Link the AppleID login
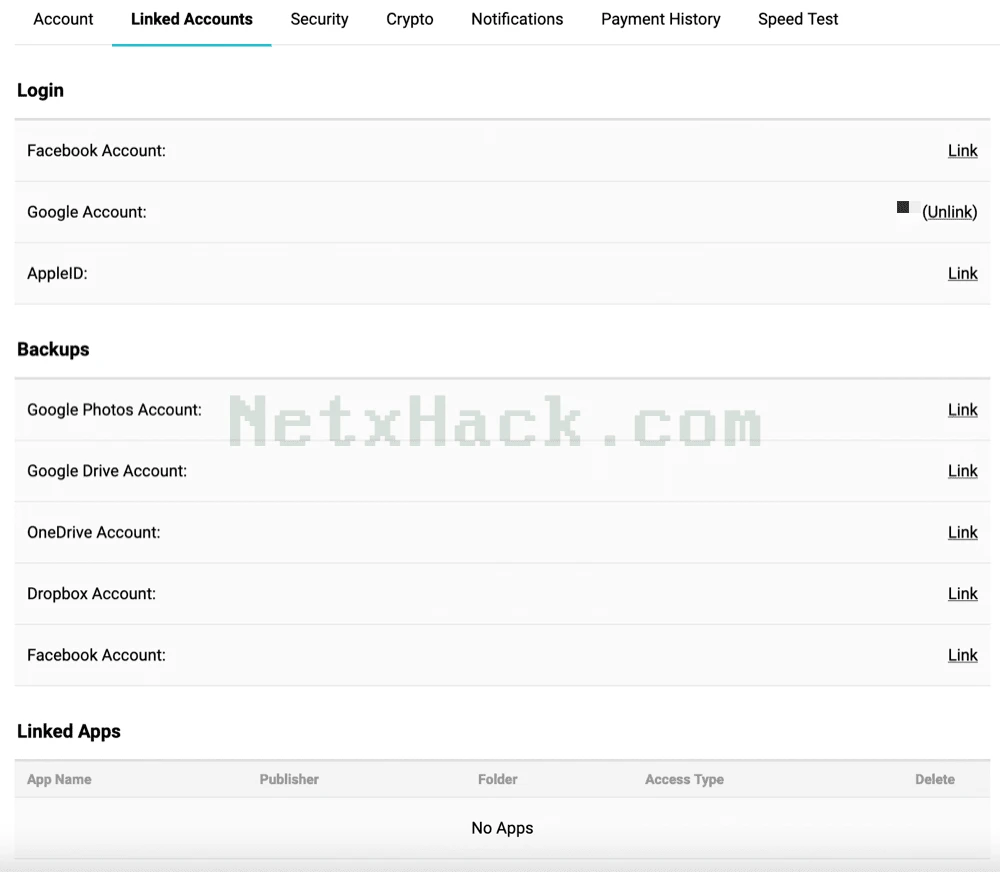This screenshot has width=1000, height=872. (962, 273)
